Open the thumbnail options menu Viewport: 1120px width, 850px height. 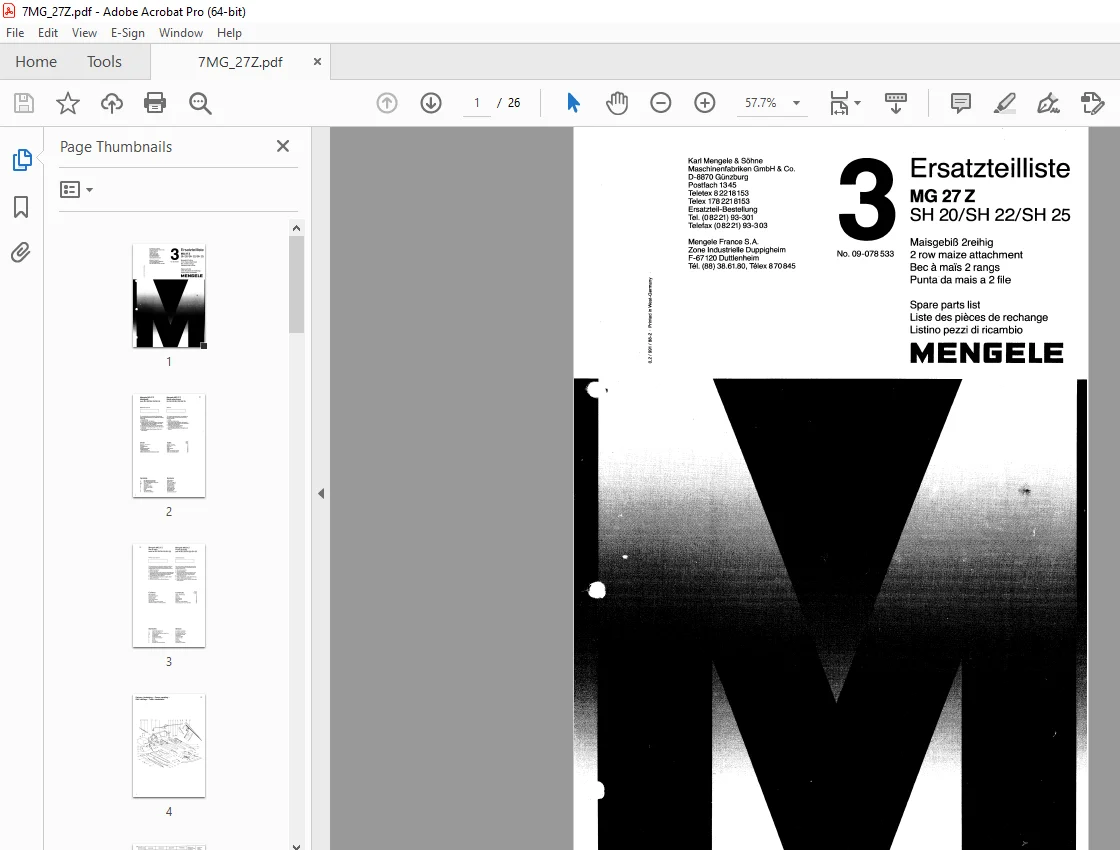pos(76,189)
